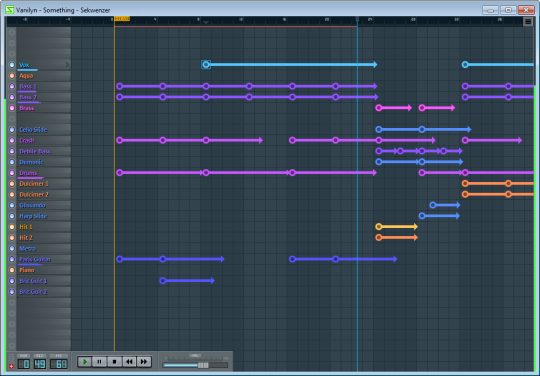Toggle the Drums track's round button
The image size is (540, 376).
tap(12, 173)
